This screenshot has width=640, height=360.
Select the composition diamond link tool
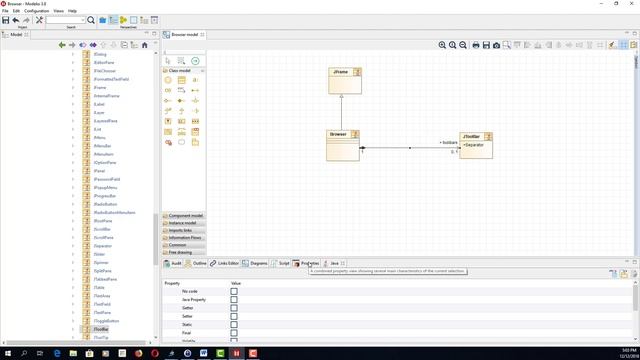pyautogui.click(x=182, y=100)
